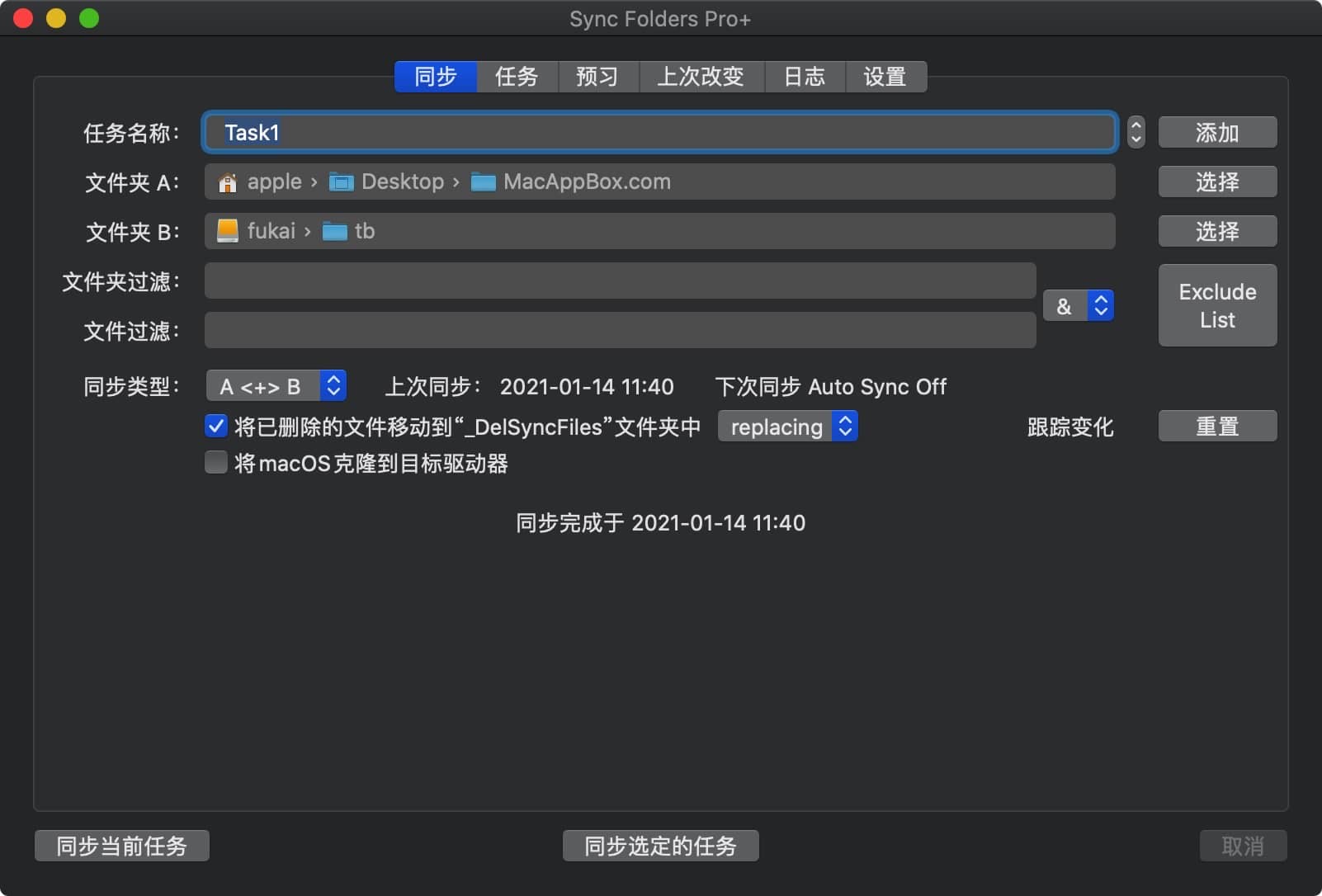The height and width of the screenshot is (896, 1322).
Task: Click the MacAppBox.com folder icon
Action: [x=483, y=182]
